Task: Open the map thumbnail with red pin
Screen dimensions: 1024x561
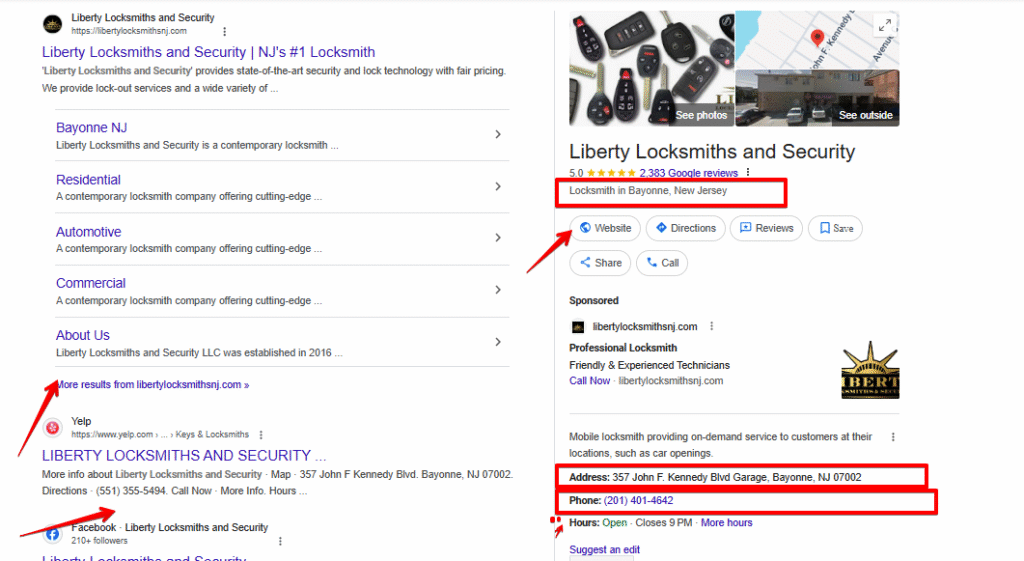Action: [x=817, y=40]
